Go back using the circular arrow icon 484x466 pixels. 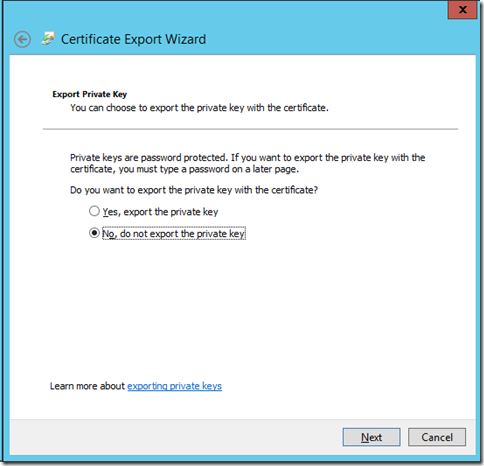click(x=22, y=40)
